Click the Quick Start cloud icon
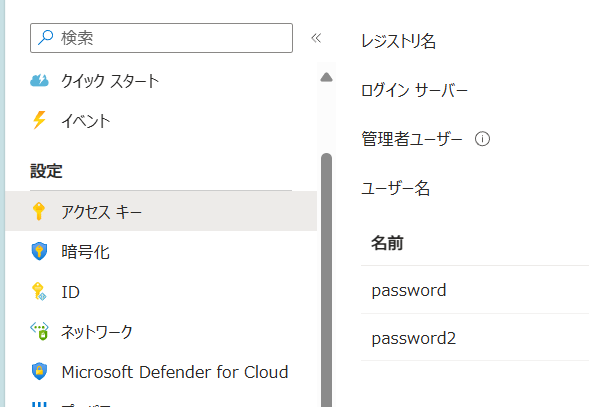Screen dimensions: 589x407 pos(39,81)
